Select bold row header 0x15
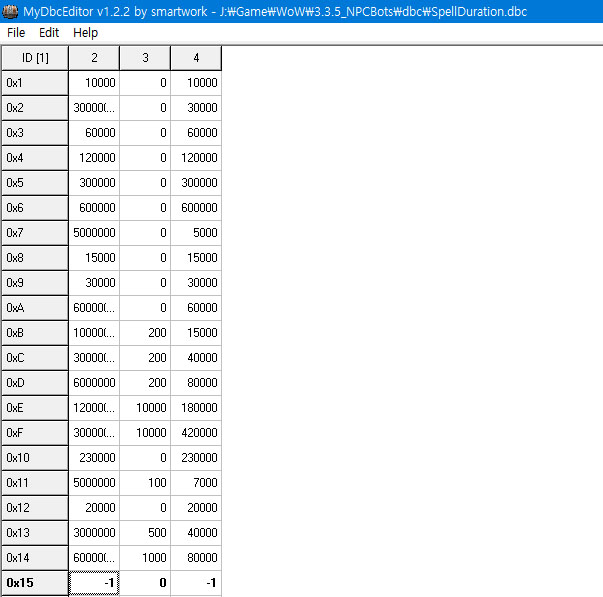Image resolution: width=603 pixels, height=597 pixels. point(35,583)
